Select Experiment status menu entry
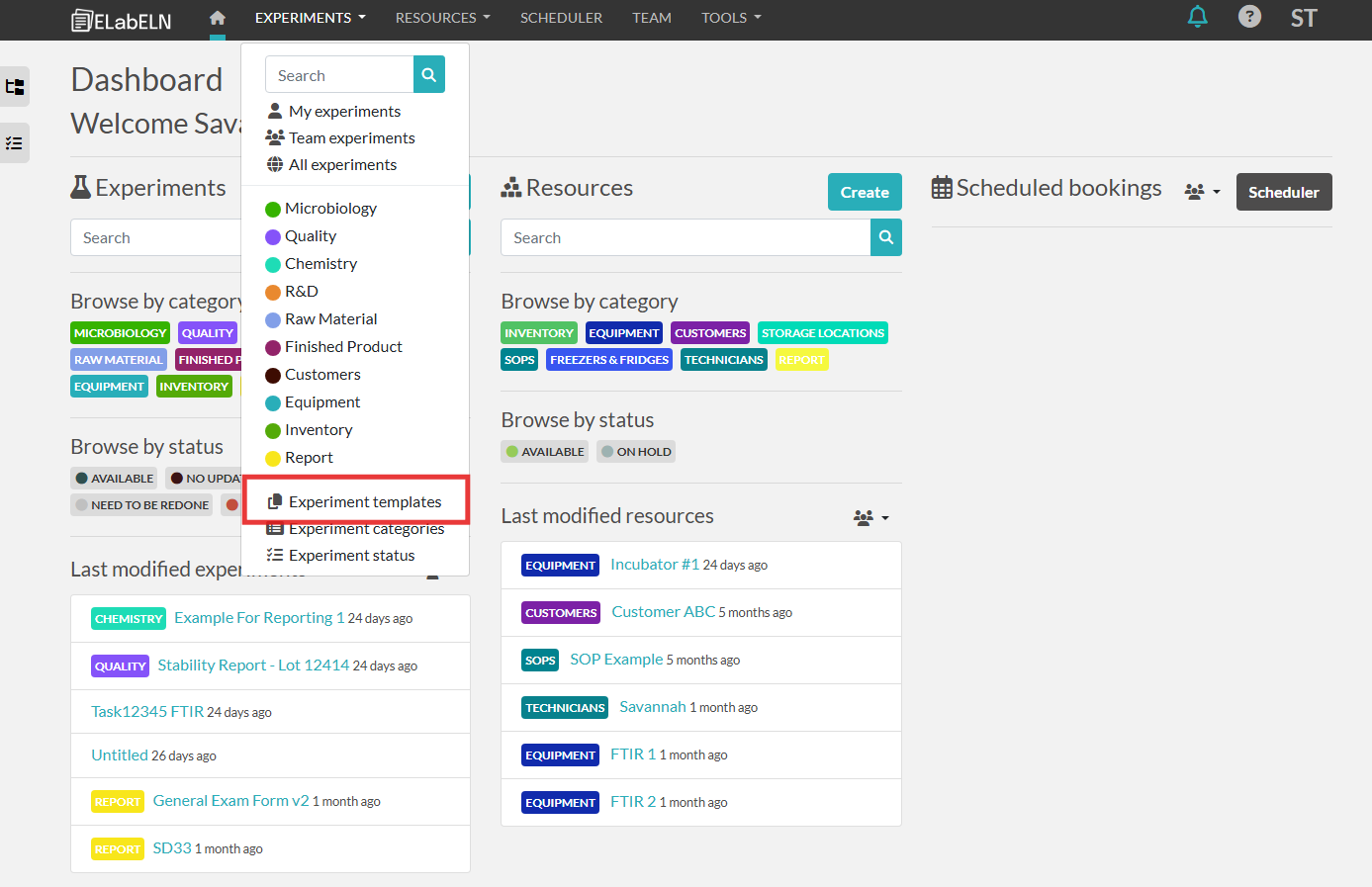 coord(351,556)
